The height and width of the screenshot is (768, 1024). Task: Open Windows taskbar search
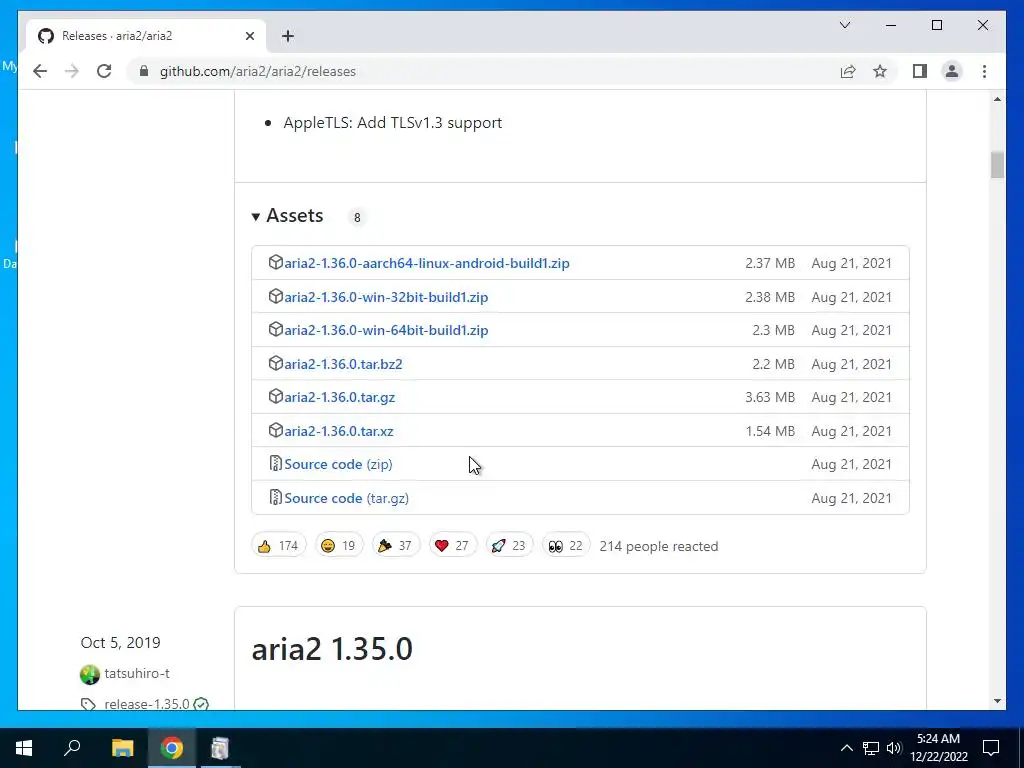pyautogui.click(x=72, y=748)
